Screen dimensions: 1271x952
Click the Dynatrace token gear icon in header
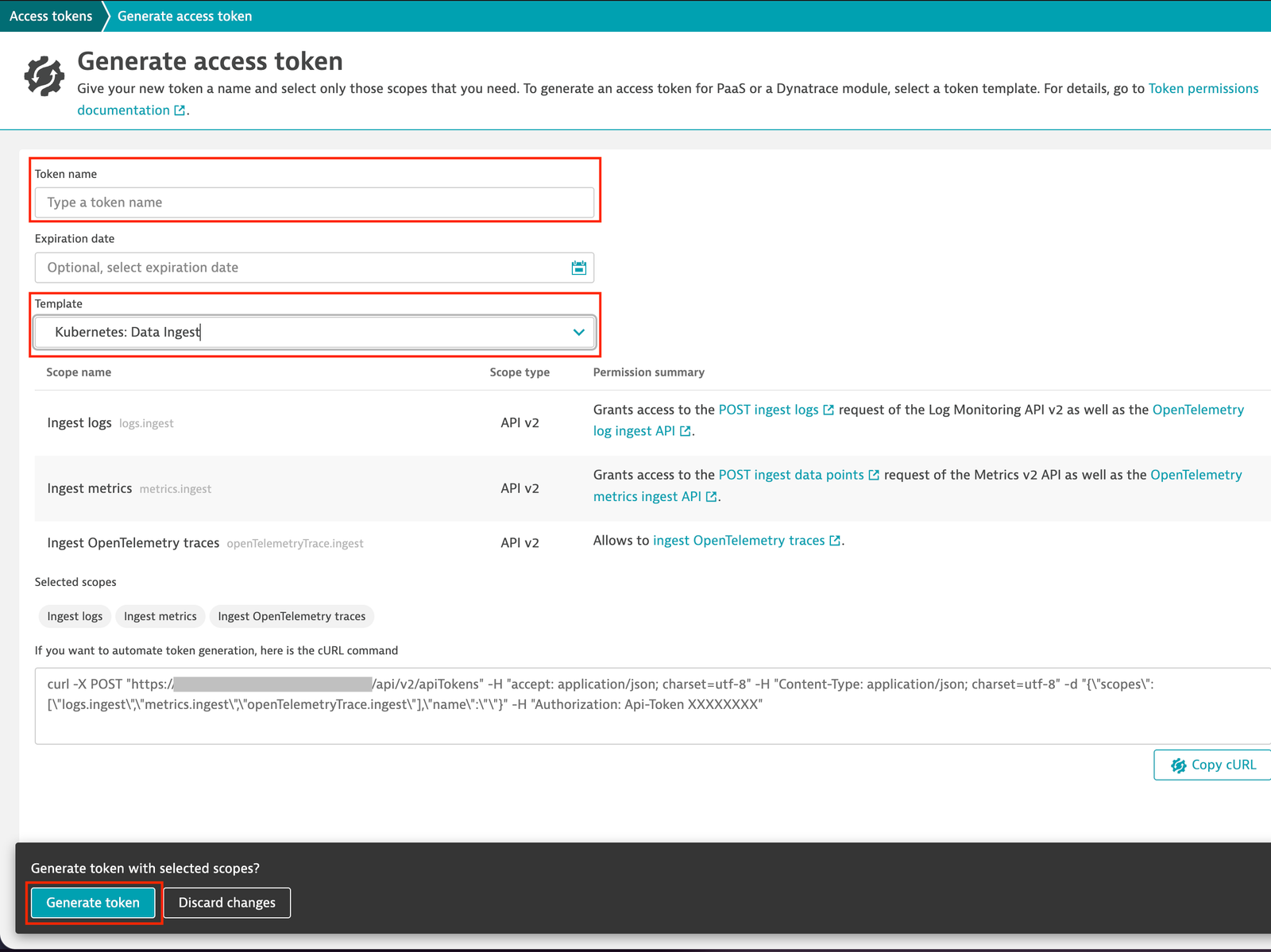pos(44,76)
